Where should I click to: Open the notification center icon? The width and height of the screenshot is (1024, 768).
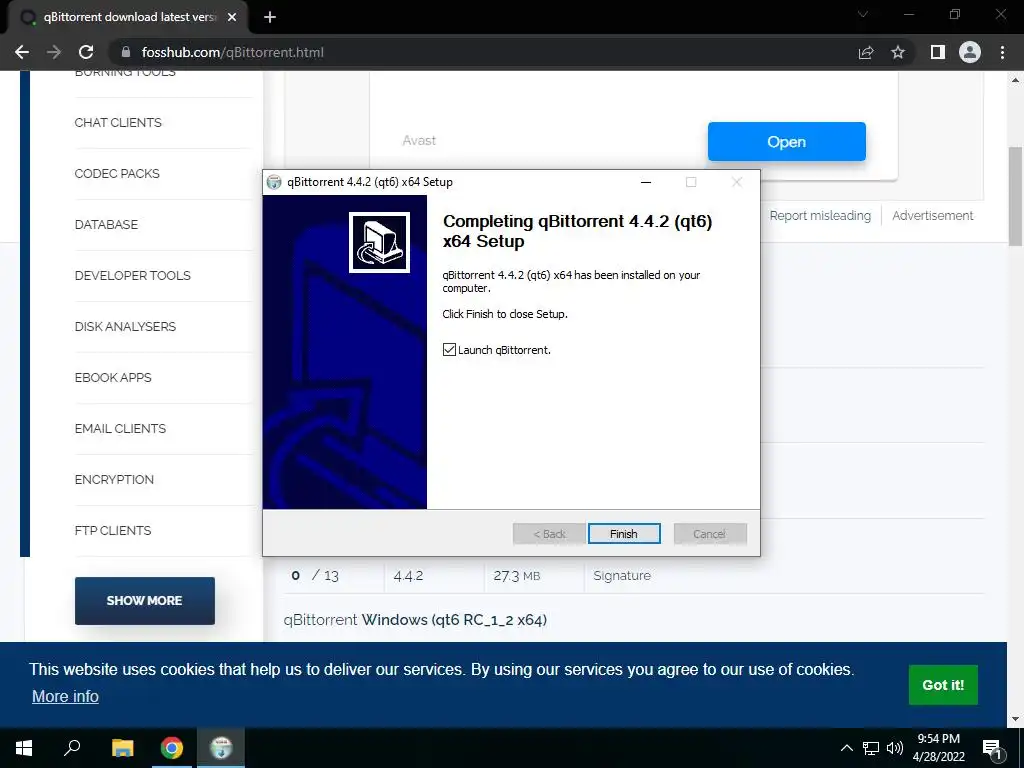tap(991, 748)
